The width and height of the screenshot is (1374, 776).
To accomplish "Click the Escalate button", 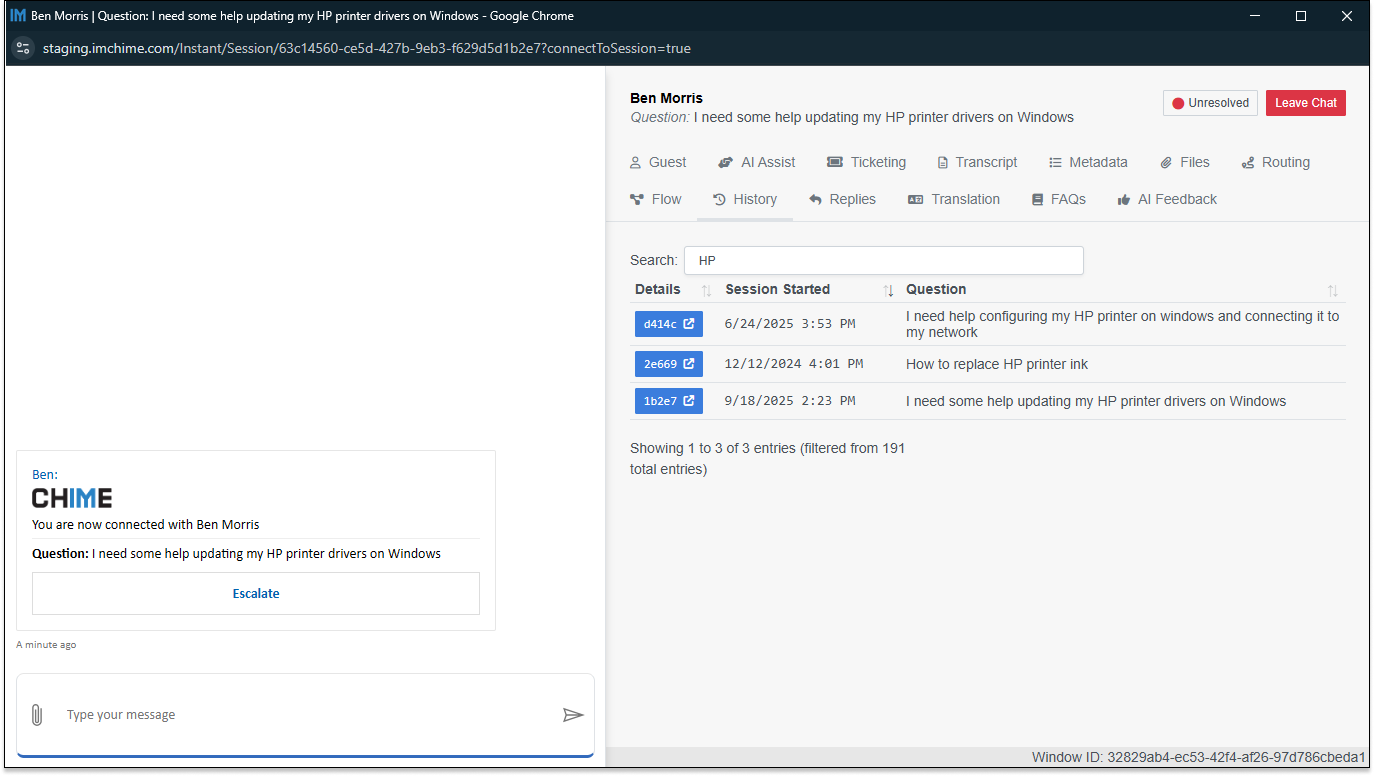I will click(256, 594).
